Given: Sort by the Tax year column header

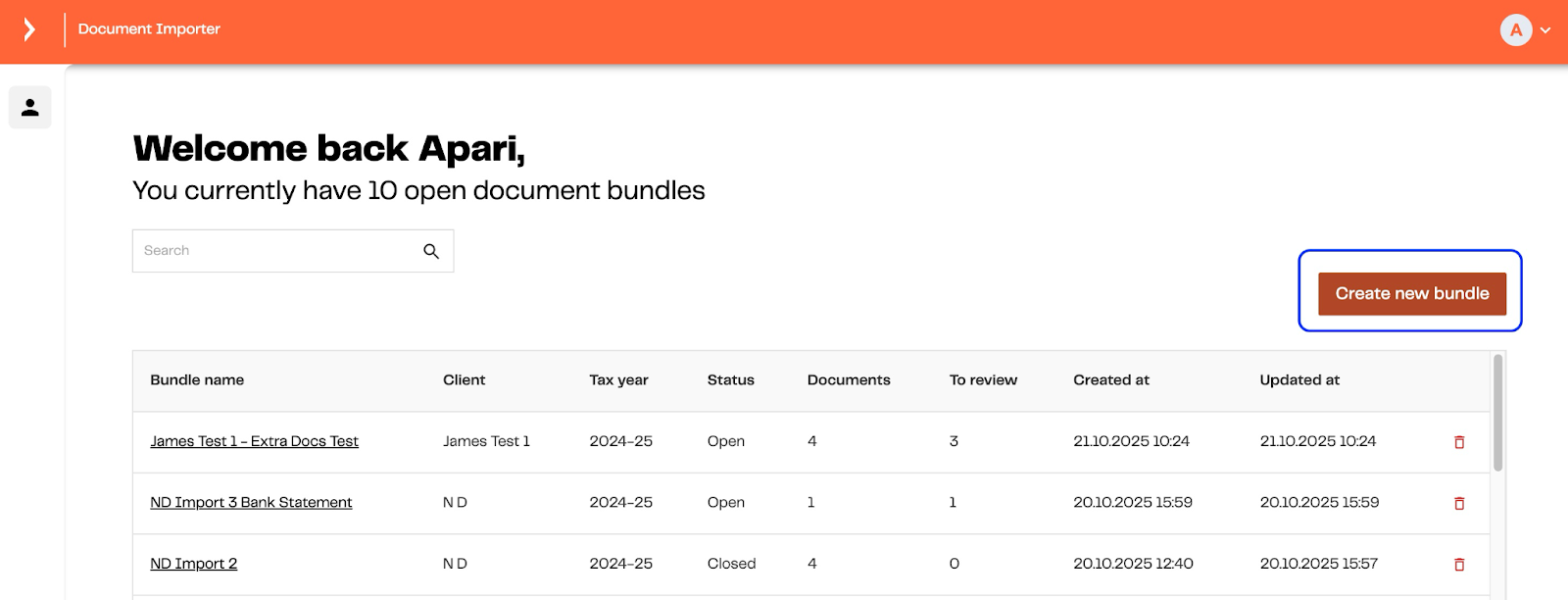Looking at the screenshot, I should click(x=618, y=380).
